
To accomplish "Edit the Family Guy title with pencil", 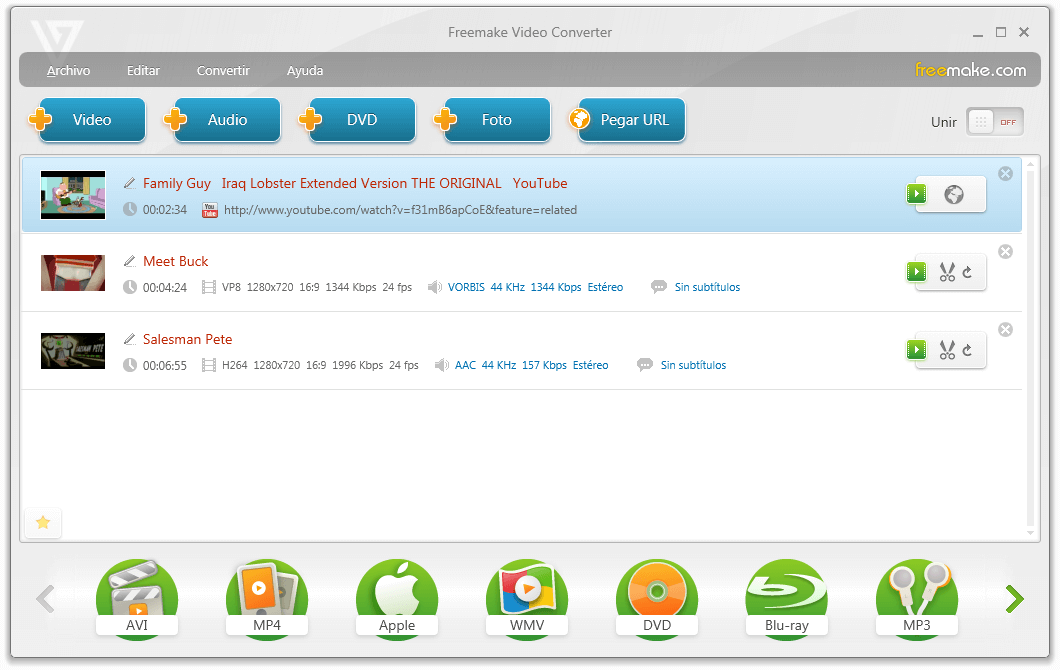I will pos(130,183).
